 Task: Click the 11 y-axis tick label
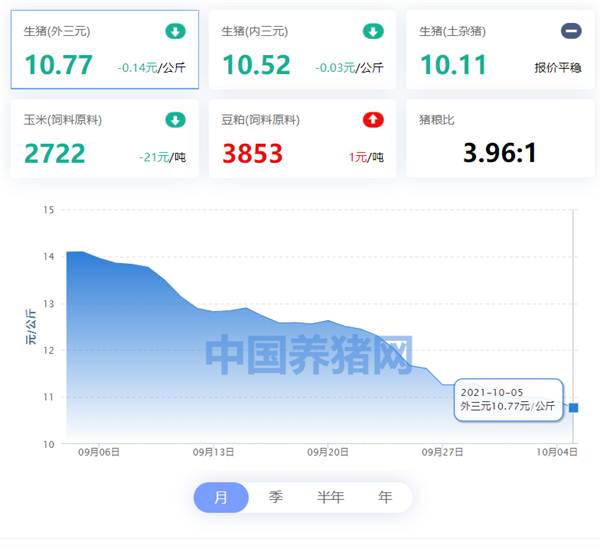tap(49, 397)
